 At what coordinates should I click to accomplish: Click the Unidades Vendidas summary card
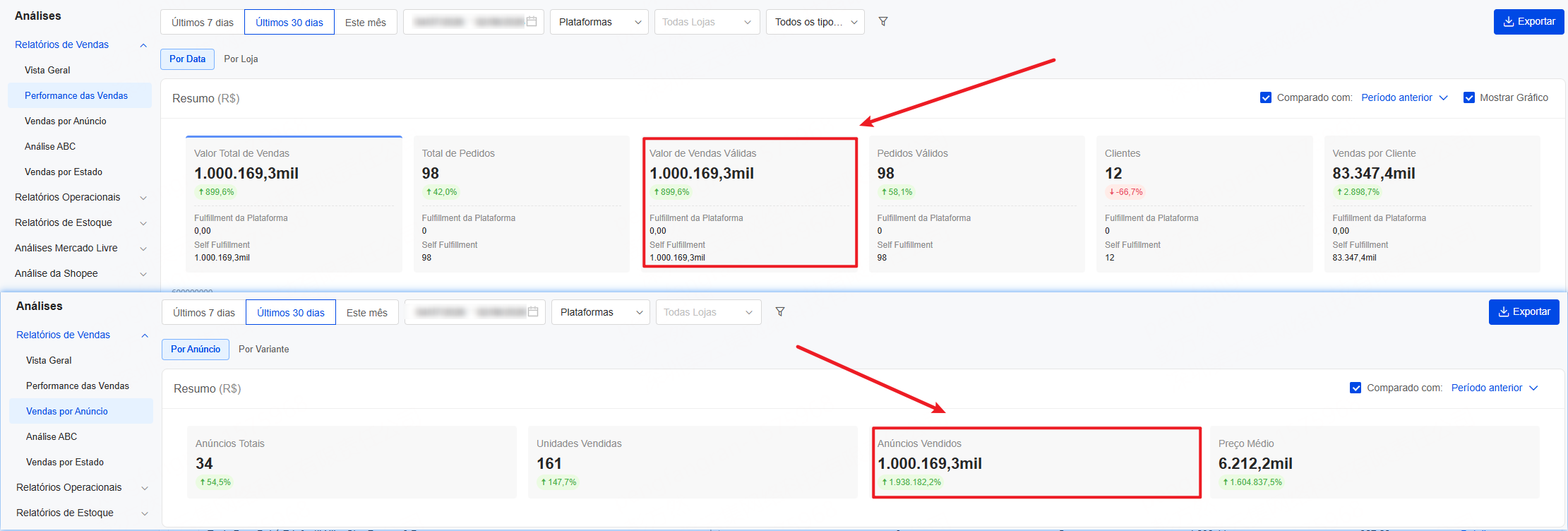click(x=693, y=462)
